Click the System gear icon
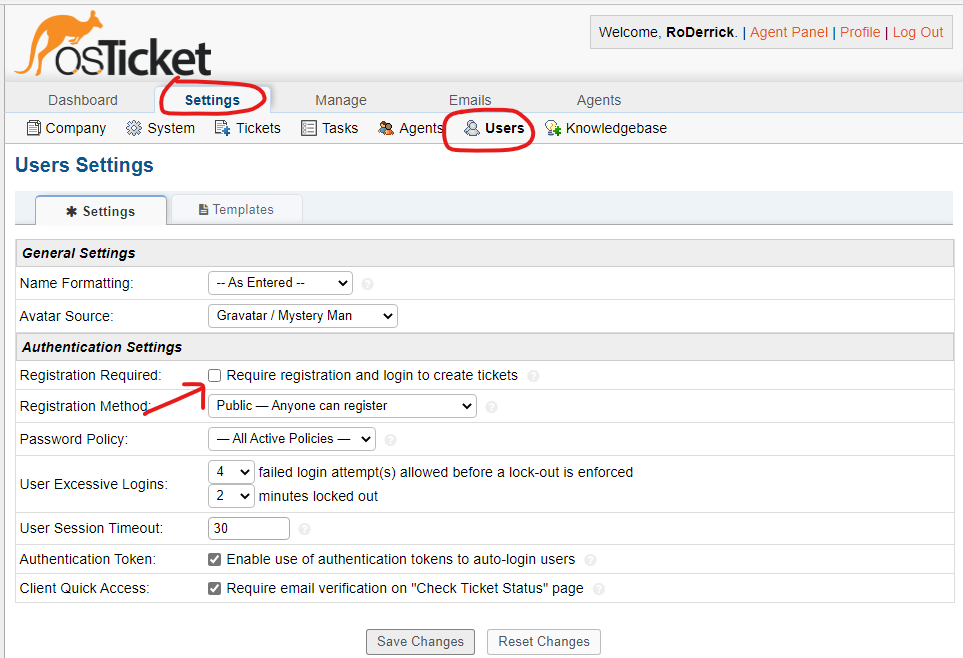 pyautogui.click(x=133, y=128)
